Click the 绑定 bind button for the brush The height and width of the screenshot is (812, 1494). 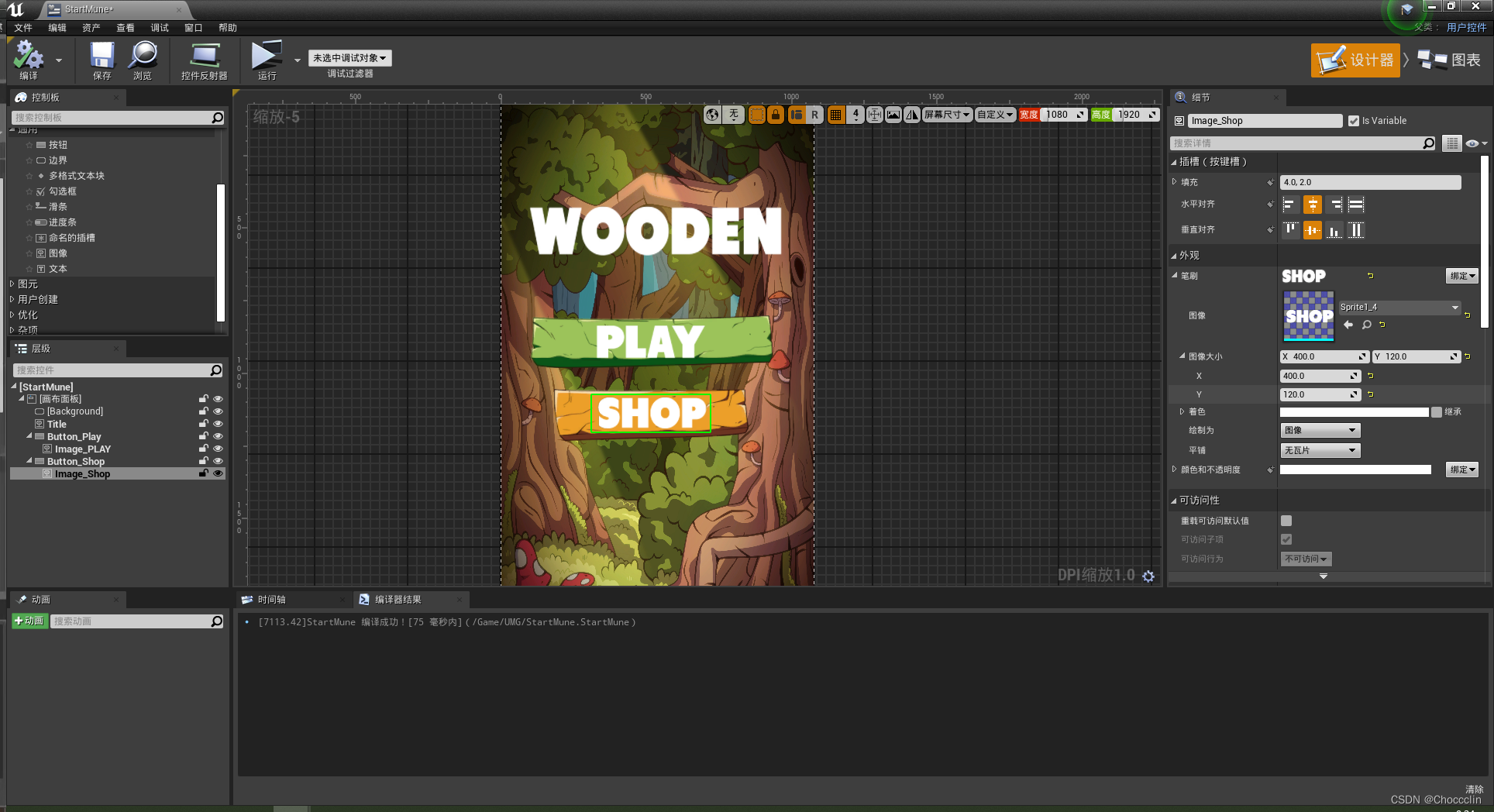click(x=1462, y=276)
